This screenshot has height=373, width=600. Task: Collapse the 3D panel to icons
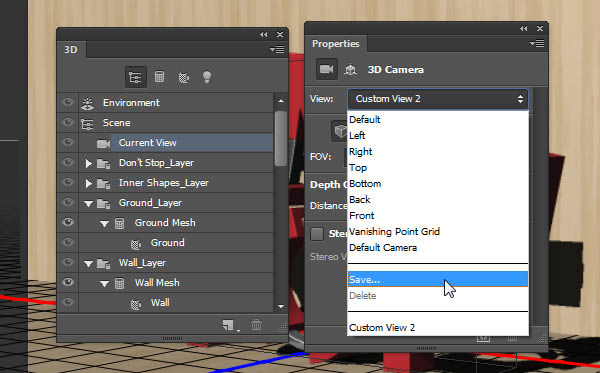click(264, 34)
